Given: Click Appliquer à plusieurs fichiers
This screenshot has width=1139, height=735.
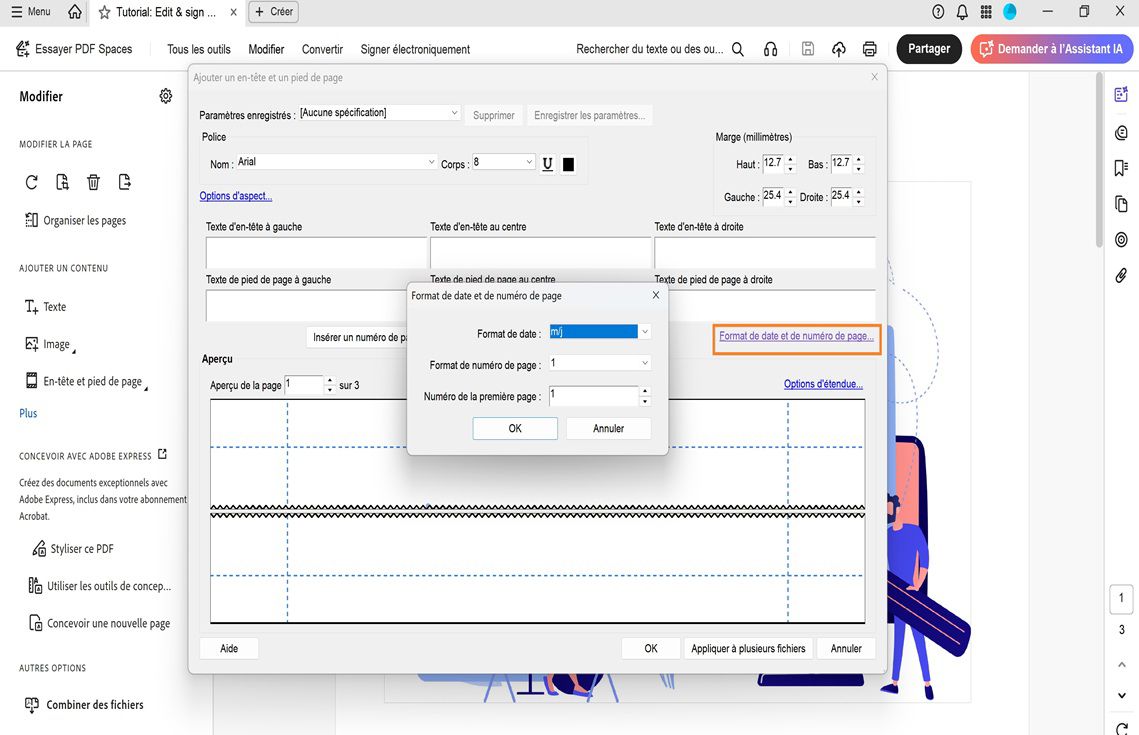Looking at the screenshot, I should coord(748,648).
